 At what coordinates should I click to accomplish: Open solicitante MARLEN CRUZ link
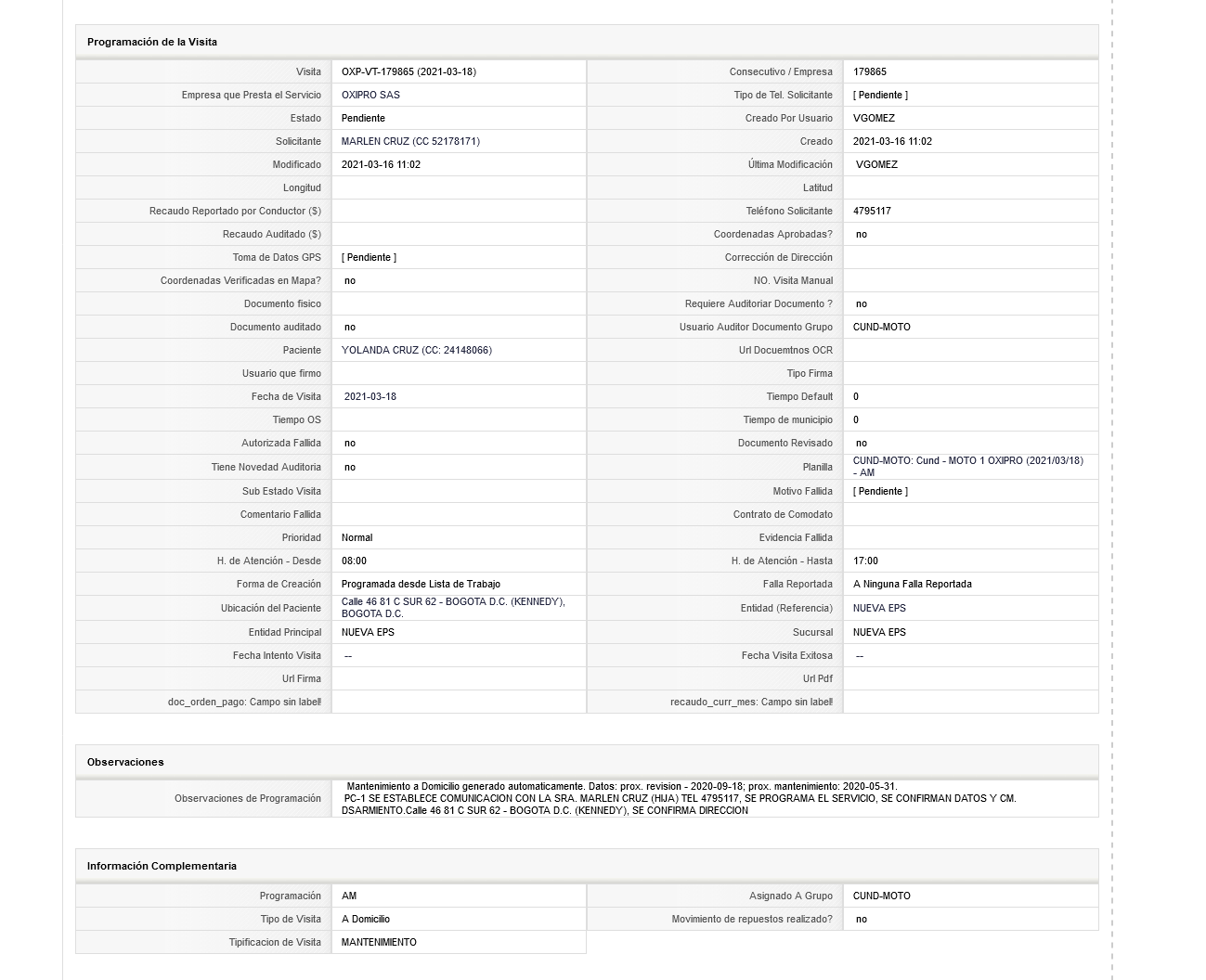click(x=410, y=141)
